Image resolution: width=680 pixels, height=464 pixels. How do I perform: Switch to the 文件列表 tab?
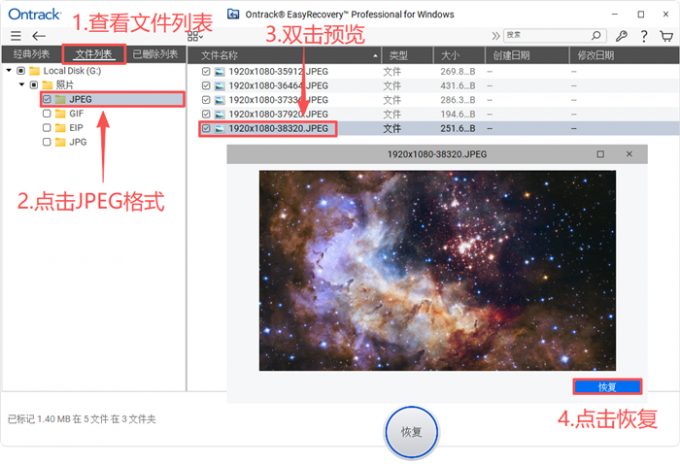coord(94,54)
